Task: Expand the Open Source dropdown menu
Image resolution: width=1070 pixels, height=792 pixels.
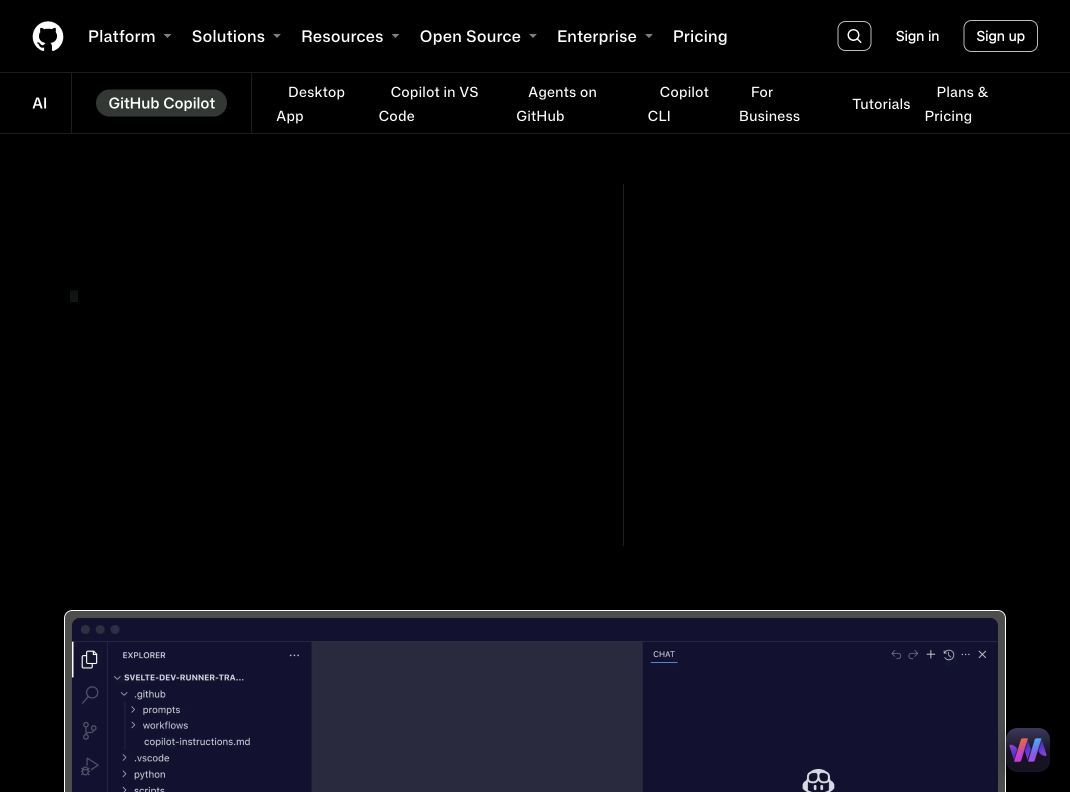Action: click(x=478, y=36)
